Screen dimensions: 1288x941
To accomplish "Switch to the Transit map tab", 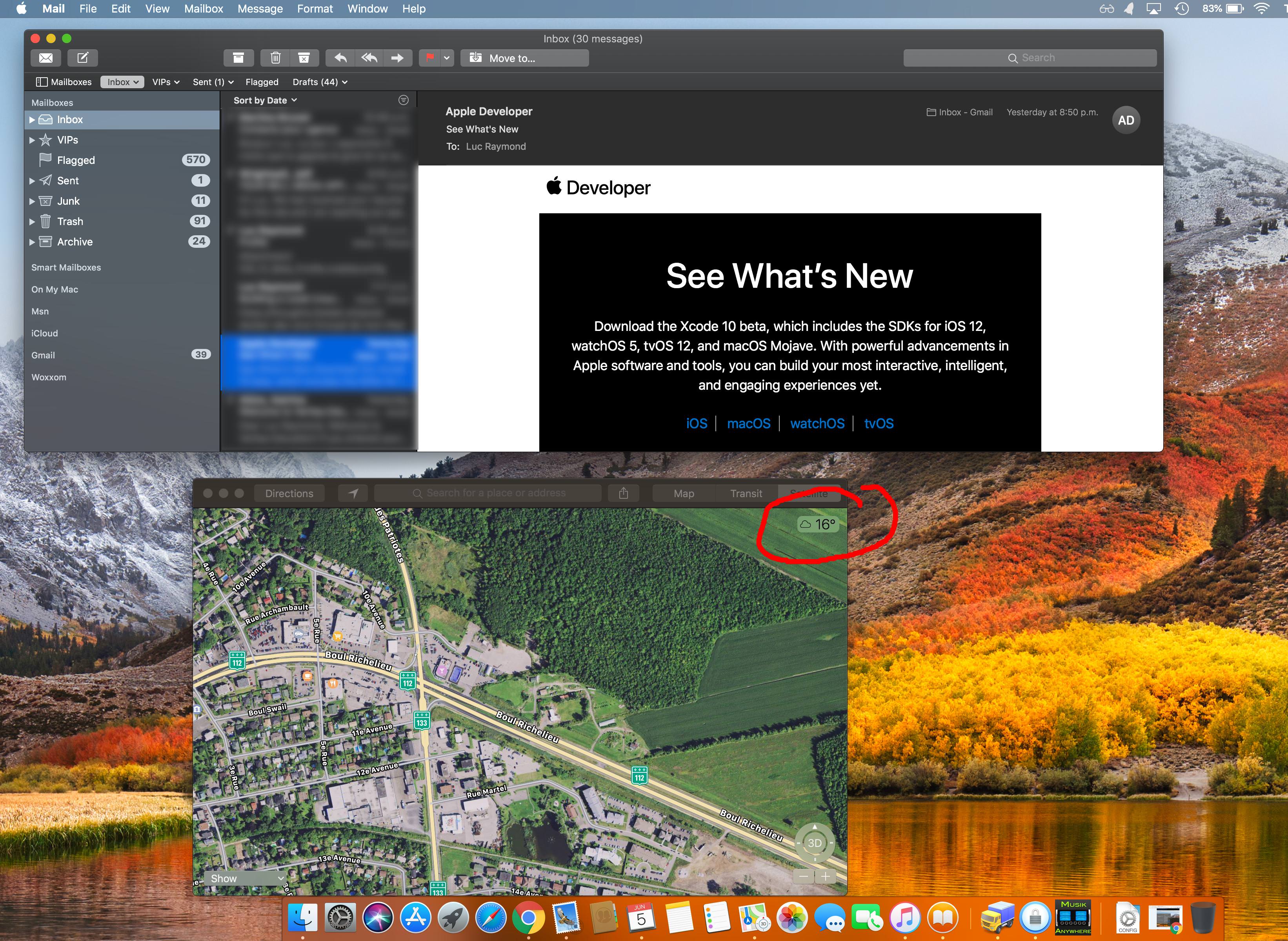I will coord(746,494).
